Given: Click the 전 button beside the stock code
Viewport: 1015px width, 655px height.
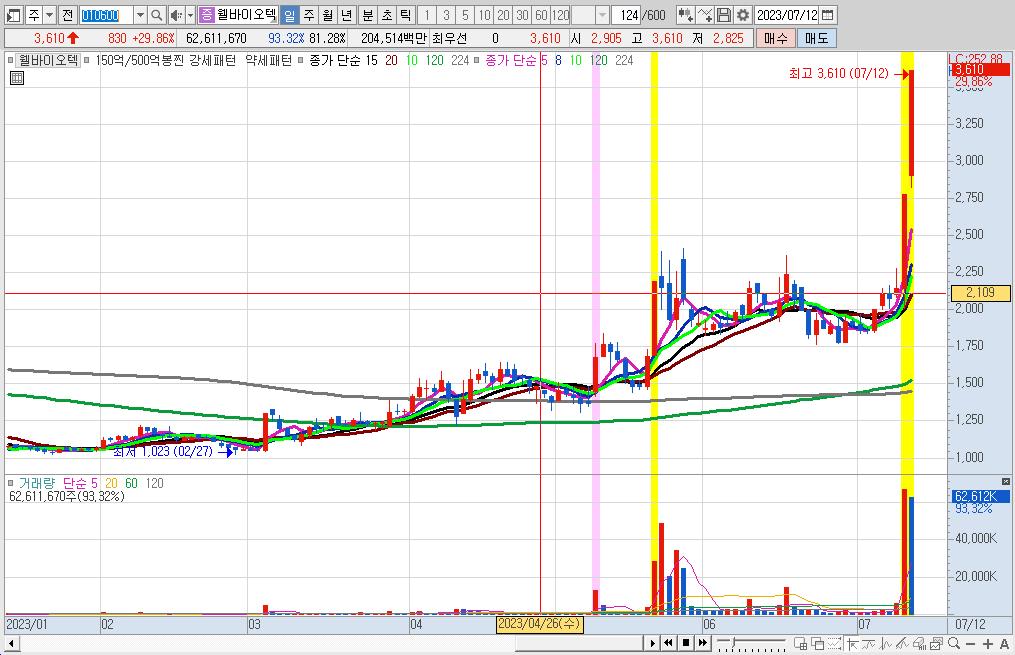Looking at the screenshot, I should [x=67, y=15].
